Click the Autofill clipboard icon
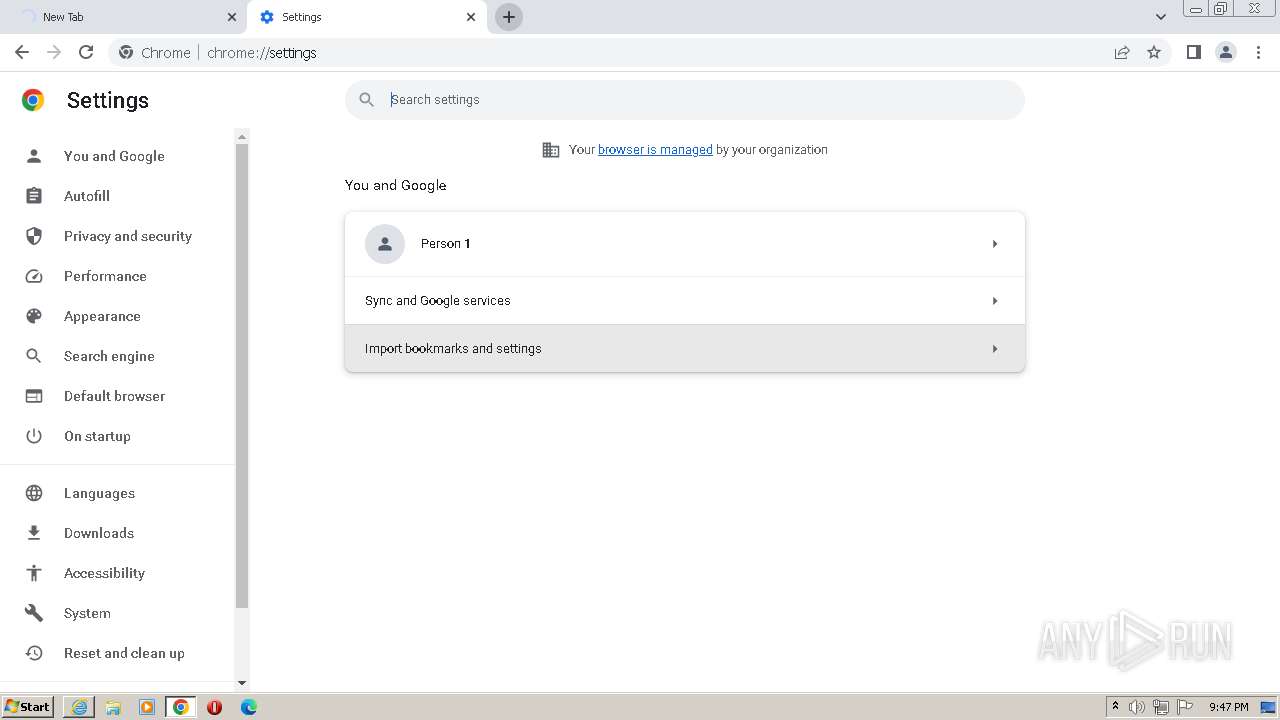Viewport: 1280px width, 720px height. 34,196
